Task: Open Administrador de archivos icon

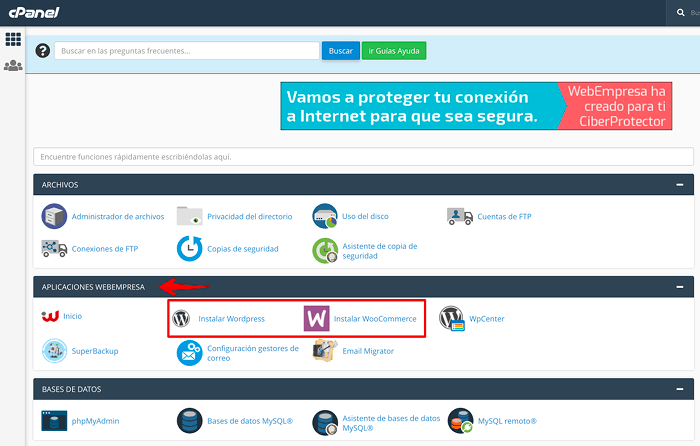Action: (x=54, y=216)
